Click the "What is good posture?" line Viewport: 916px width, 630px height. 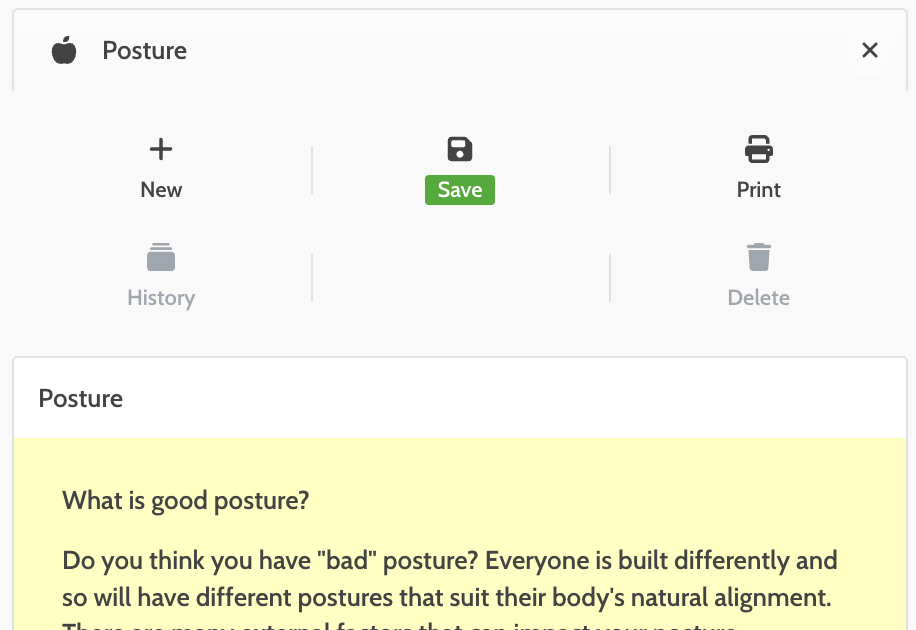[x=185, y=500]
